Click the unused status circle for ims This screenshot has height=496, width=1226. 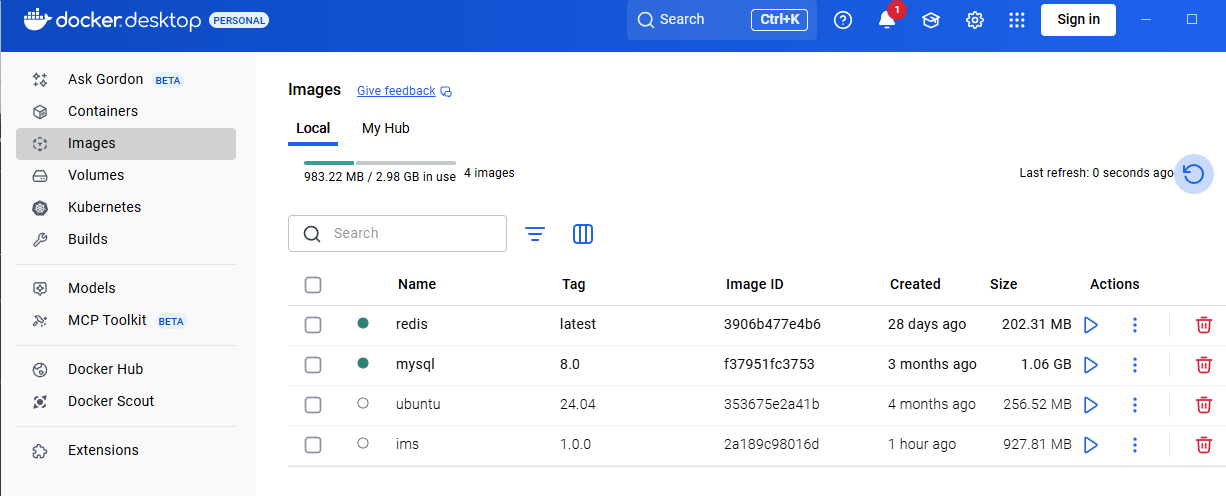tap(363, 443)
